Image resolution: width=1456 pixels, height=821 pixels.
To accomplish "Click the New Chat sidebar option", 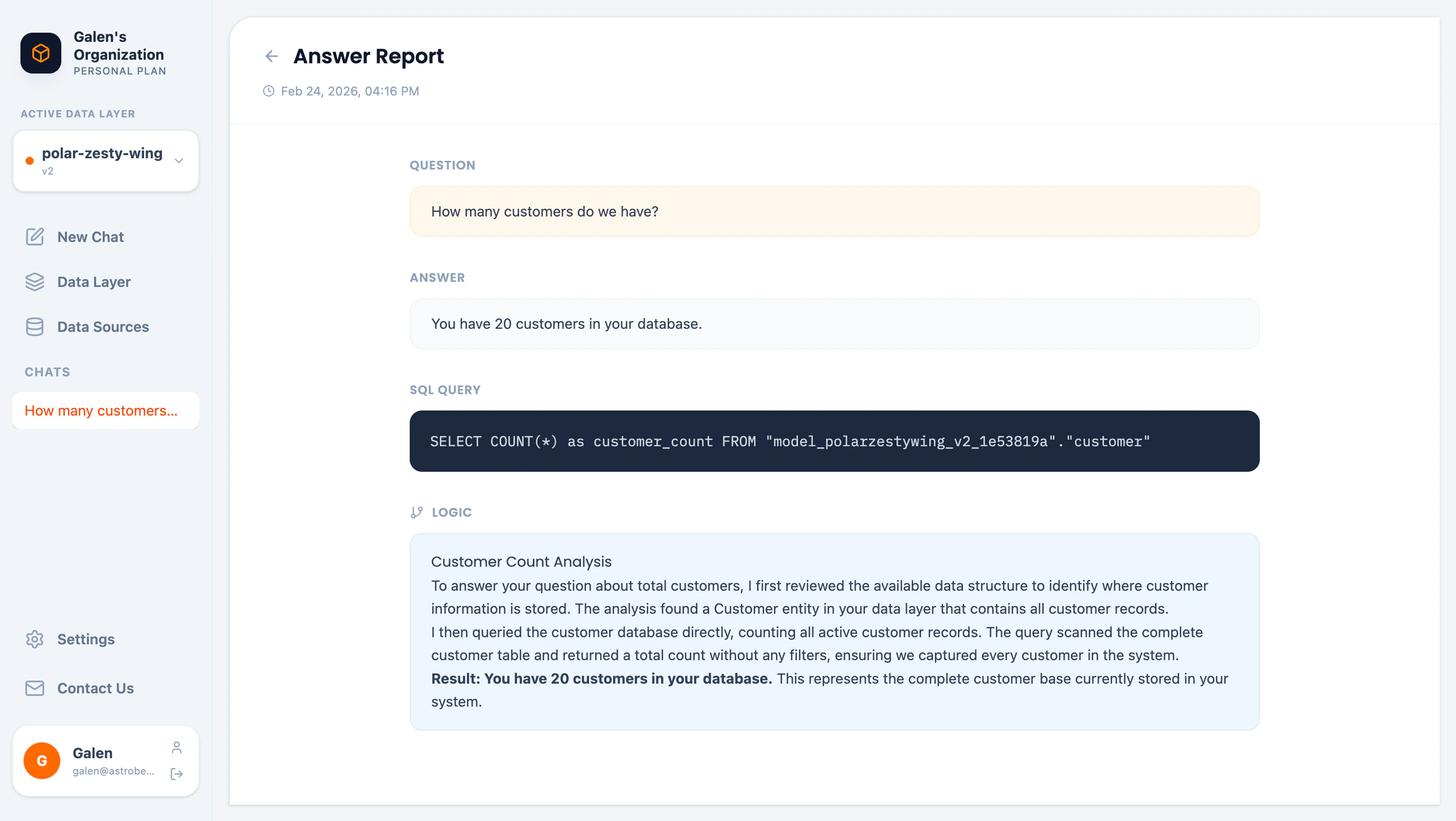I will click(90, 237).
